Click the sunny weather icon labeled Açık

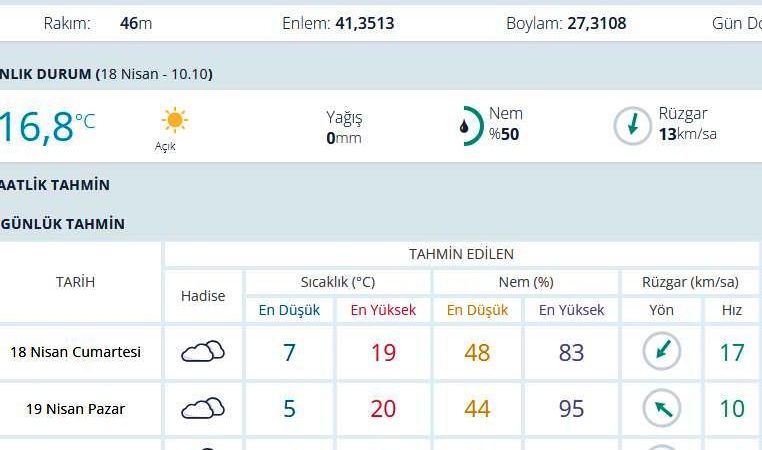[x=174, y=121]
